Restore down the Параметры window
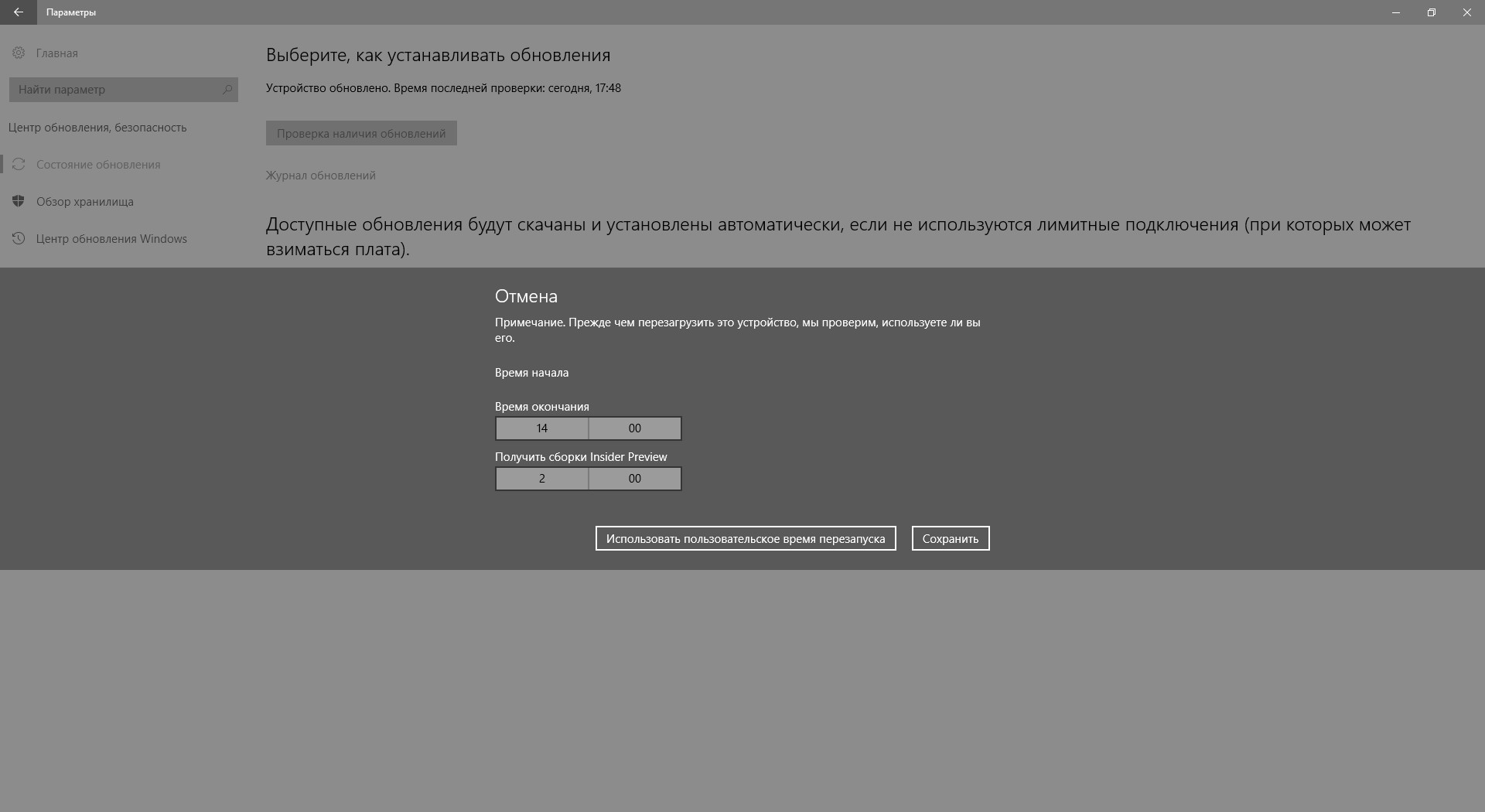Viewport: 1485px width, 812px height. point(1431,12)
